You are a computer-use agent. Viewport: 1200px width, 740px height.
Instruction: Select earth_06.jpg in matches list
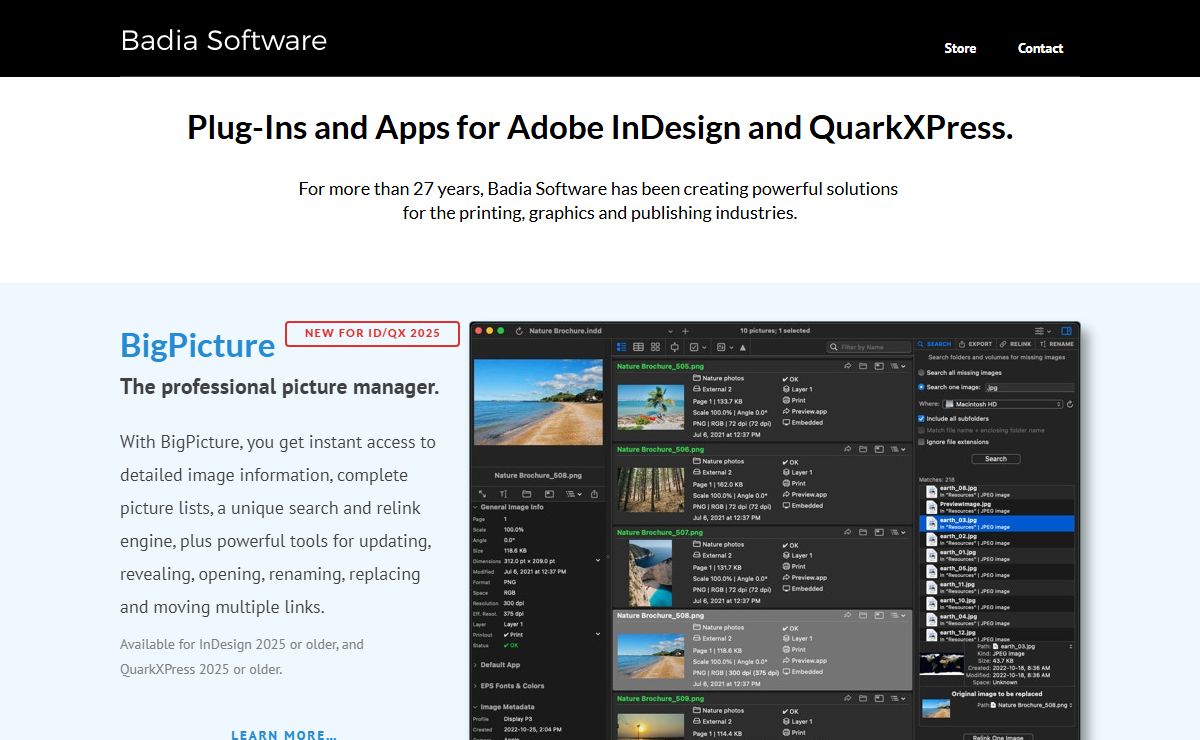point(997,572)
